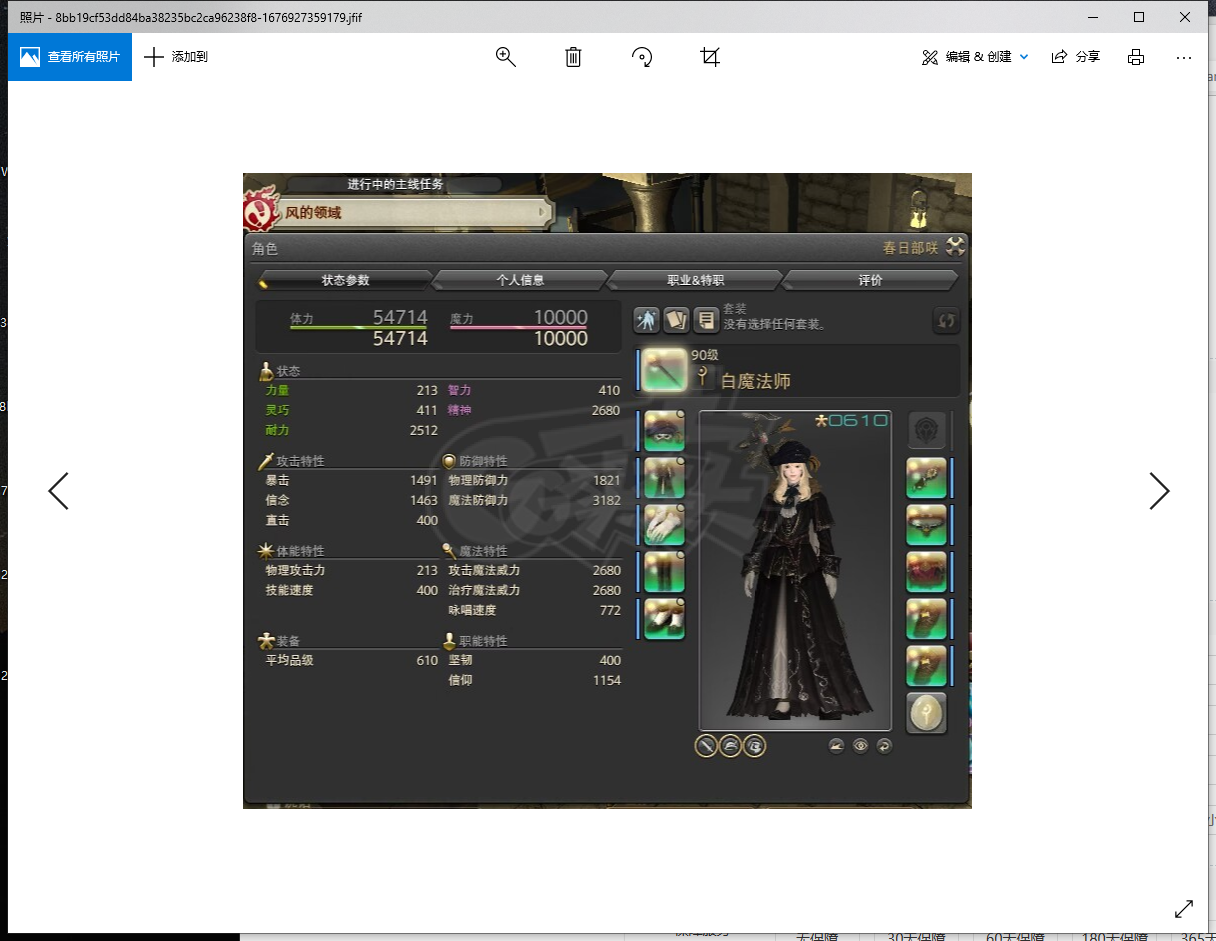Screen dimensions: 1216x941
Task: Rotate the photo using rotate icon
Action: click(642, 57)
